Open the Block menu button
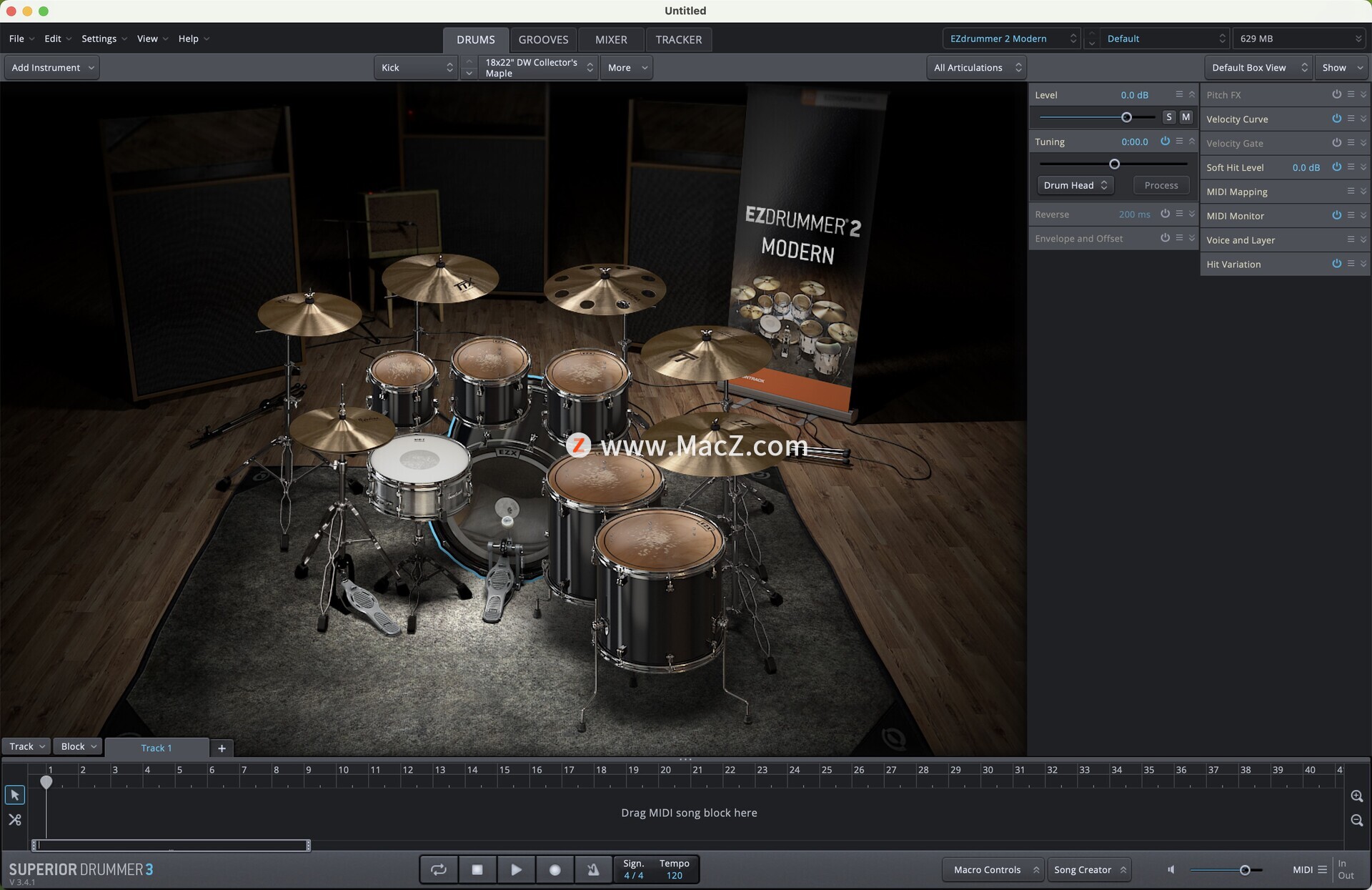The image size is (1372, 890). click(x=77, y=746)
